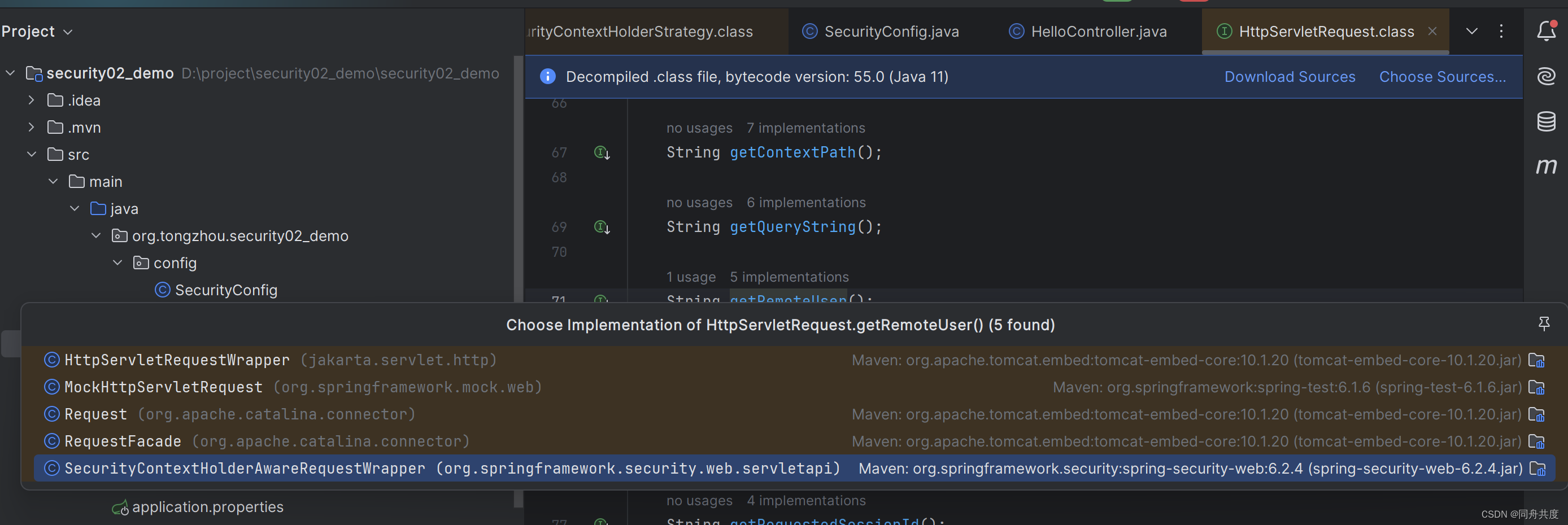Screen dimensions: 1568x525
Task: Click the class icon next to SecurityConfig in tree
Action: click(x=163, y=290)
